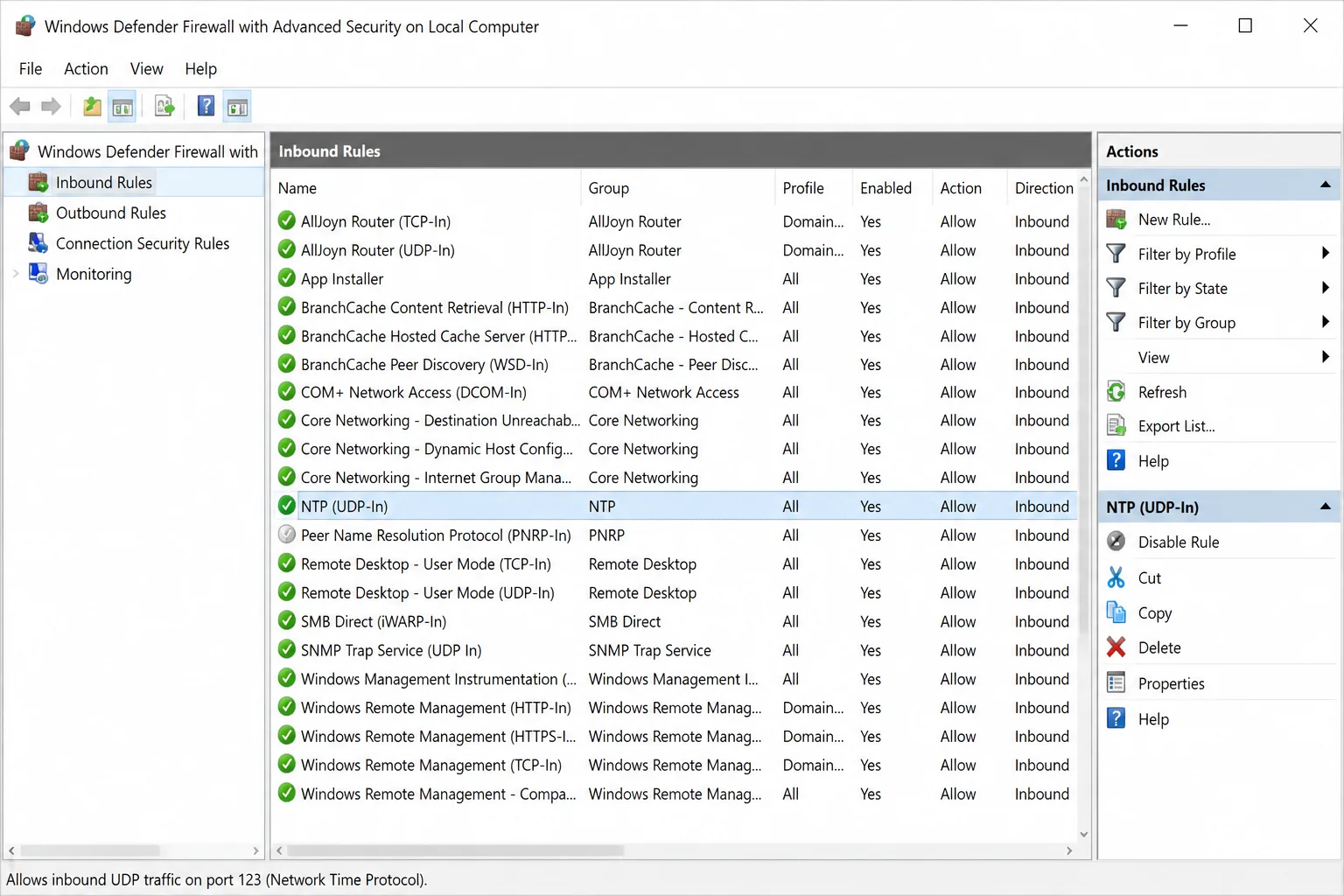Click the Filter by Profile funnel icon
Image resolution: width=1344 pixels, height=896 pixels.
click(x=1116, y=254)
